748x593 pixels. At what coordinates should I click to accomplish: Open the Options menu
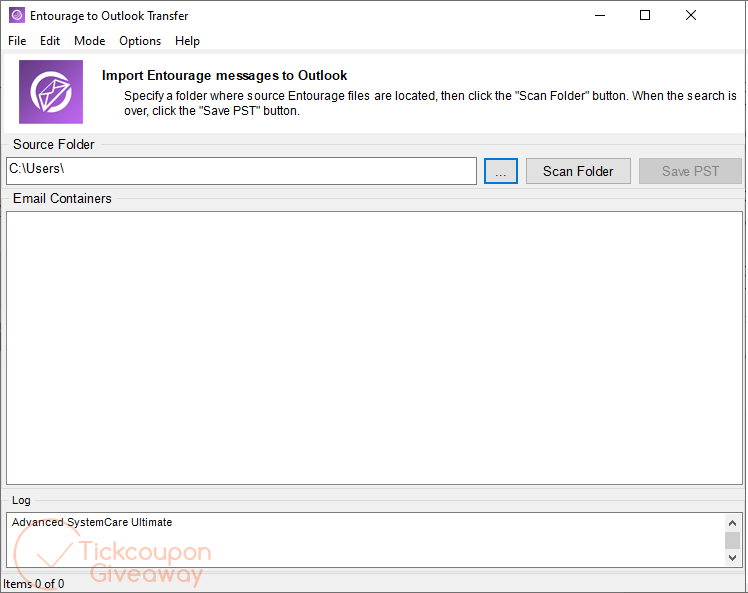tap(140, 41)
